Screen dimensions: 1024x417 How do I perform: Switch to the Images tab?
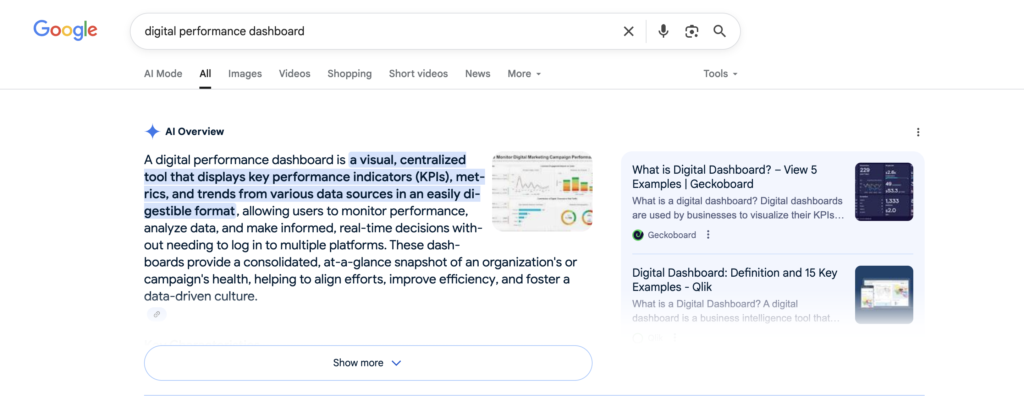coord(244,74)
